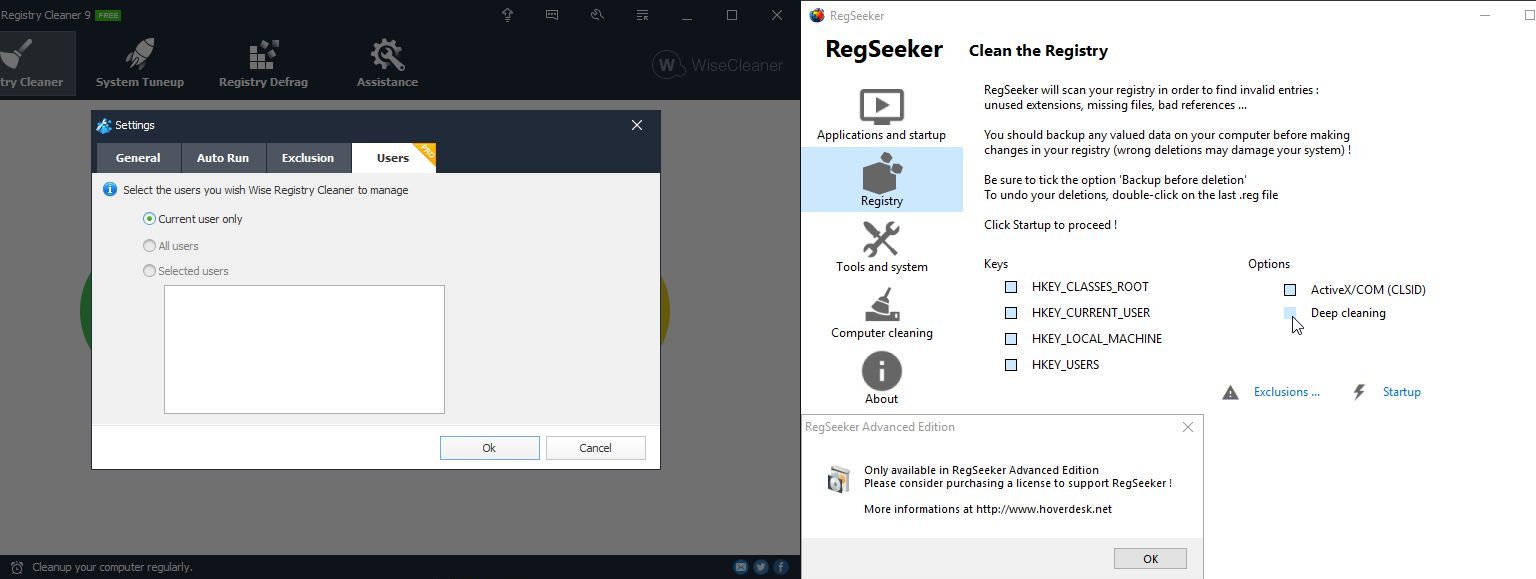Image resolution: width=1536 pixels, height=579 pixels.
Task: Click the lightning bolt icon beside Startup
Action: coord(1359,392)
